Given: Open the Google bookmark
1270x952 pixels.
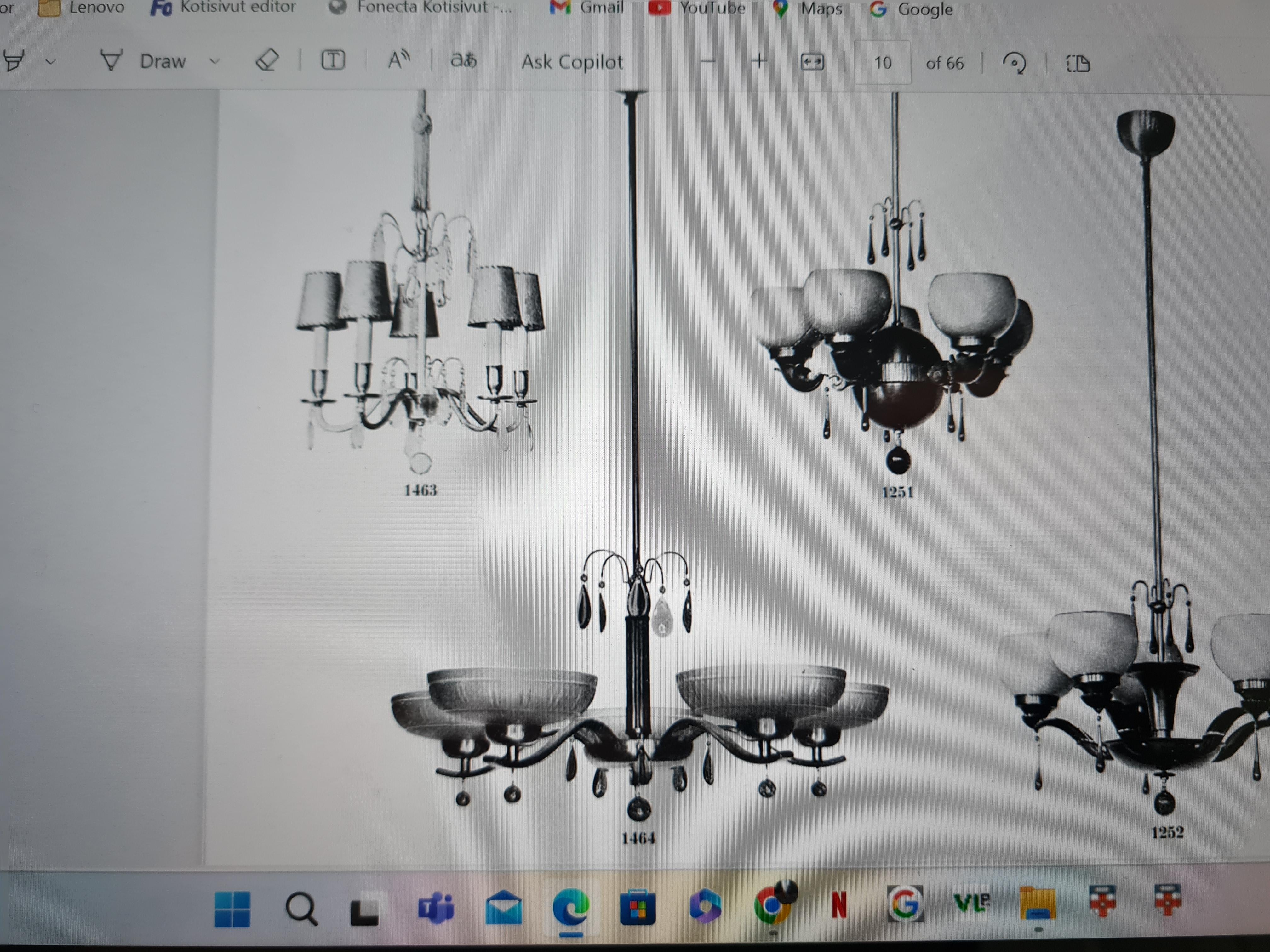Looking at the screenshot, I should [x=911, y=9].
